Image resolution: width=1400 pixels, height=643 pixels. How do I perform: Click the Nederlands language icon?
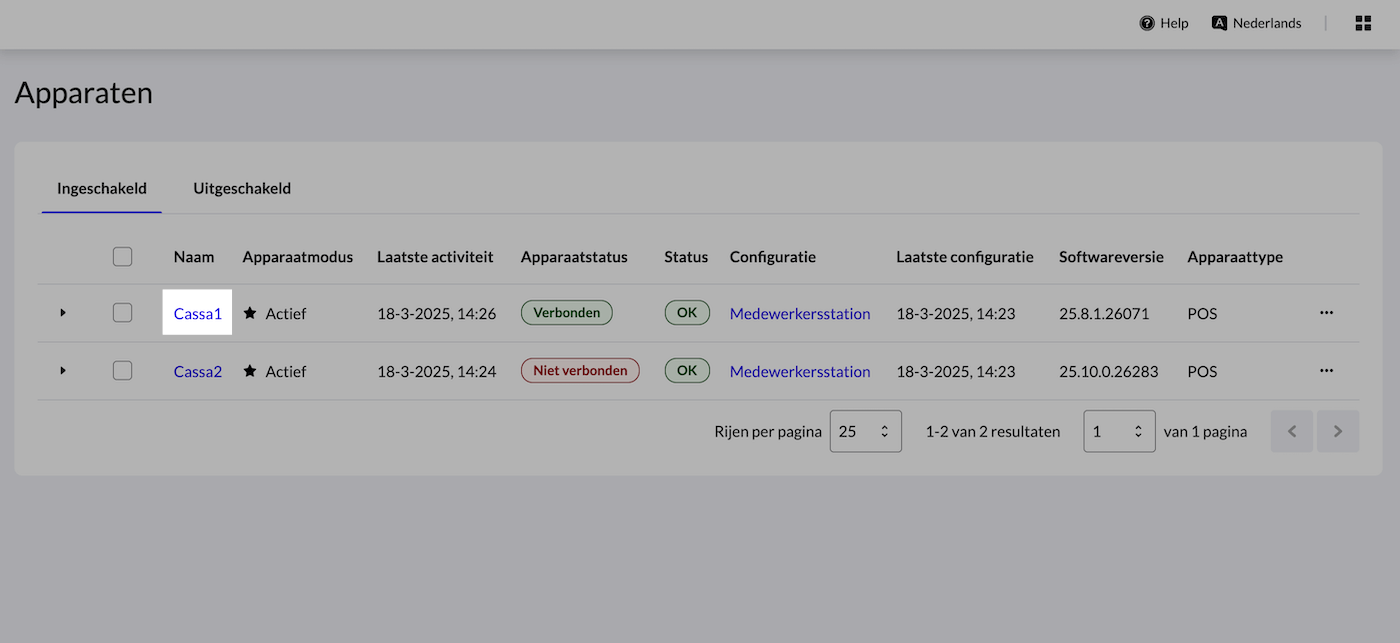[1219, 23]
